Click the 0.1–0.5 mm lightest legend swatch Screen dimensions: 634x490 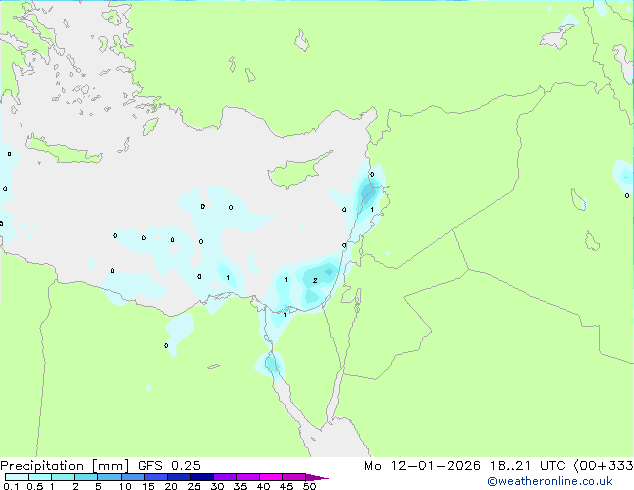click(x=17, y=477)
